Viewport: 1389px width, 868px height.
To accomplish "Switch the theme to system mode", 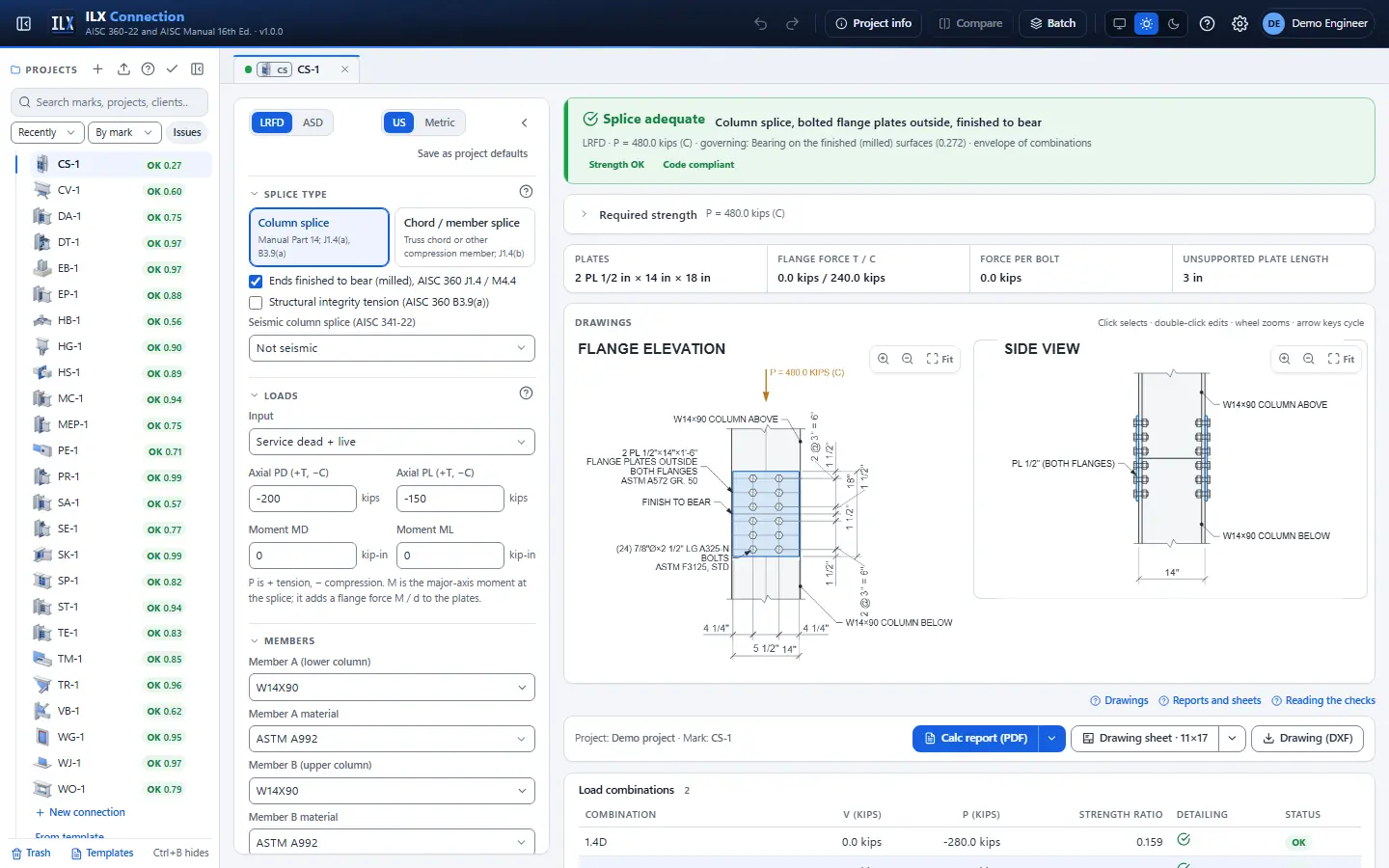I will 1119,23.
